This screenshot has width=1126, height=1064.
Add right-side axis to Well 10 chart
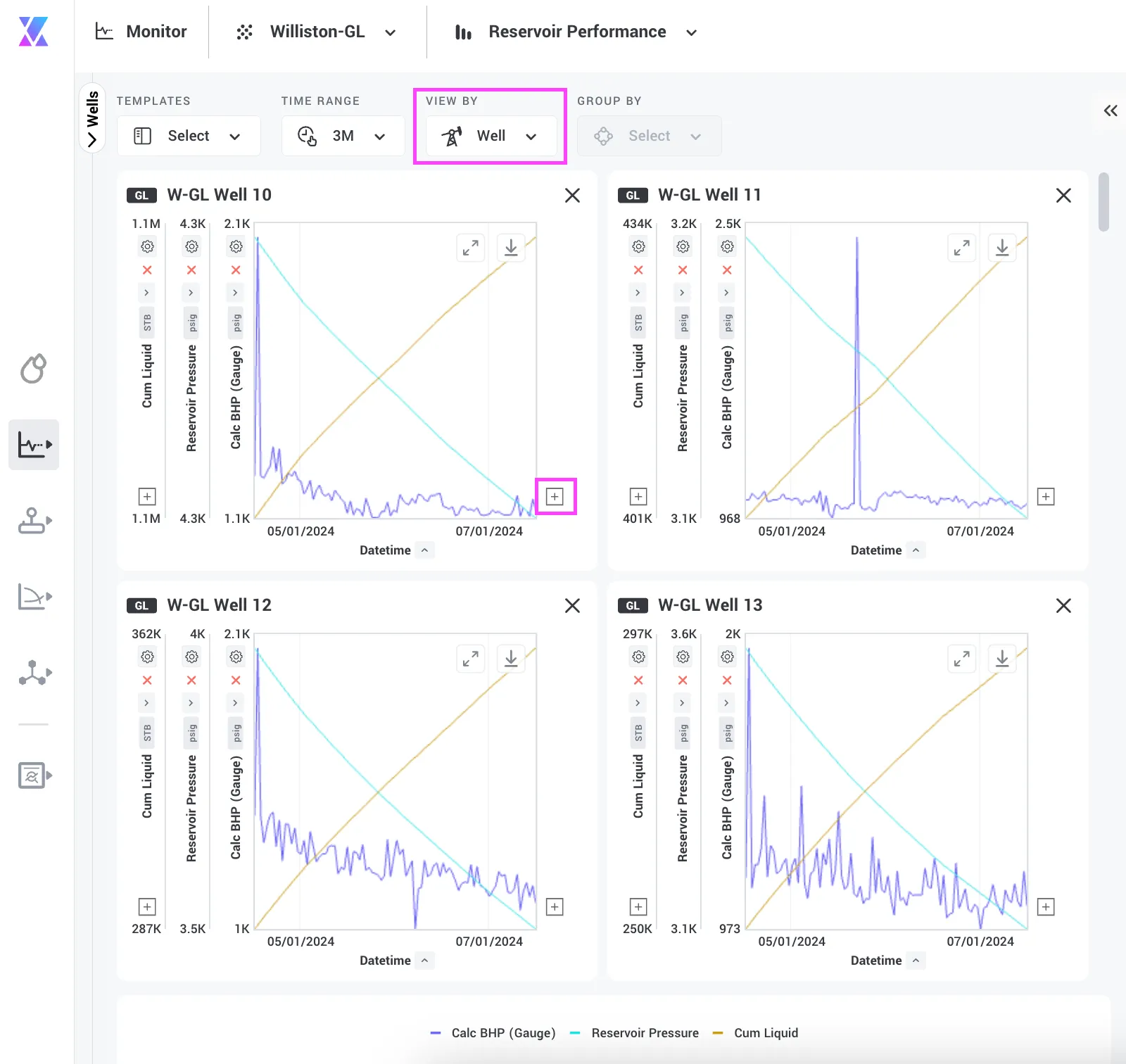[x=555, y=497]
